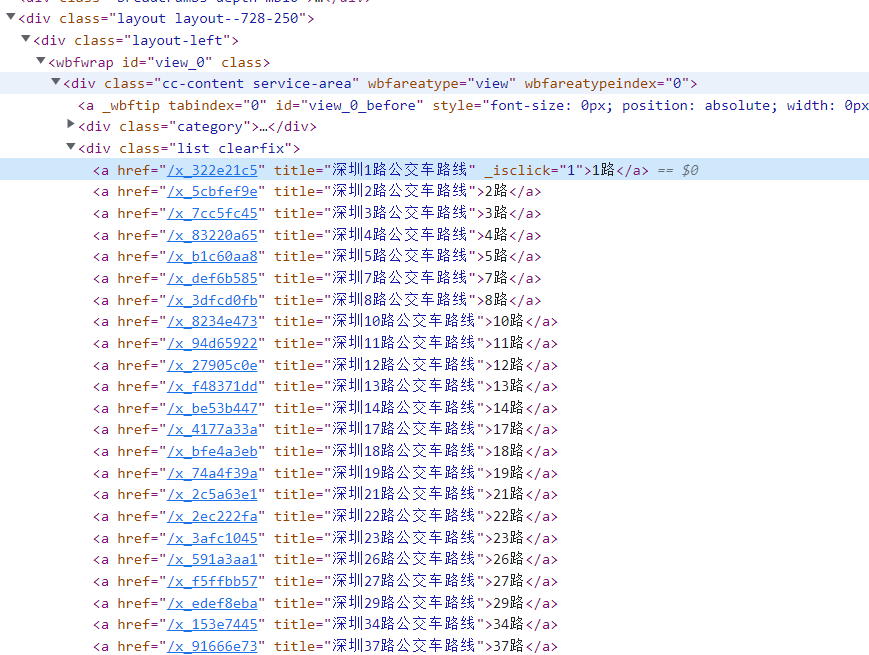Click the 12路 link text content

[508, 365]
